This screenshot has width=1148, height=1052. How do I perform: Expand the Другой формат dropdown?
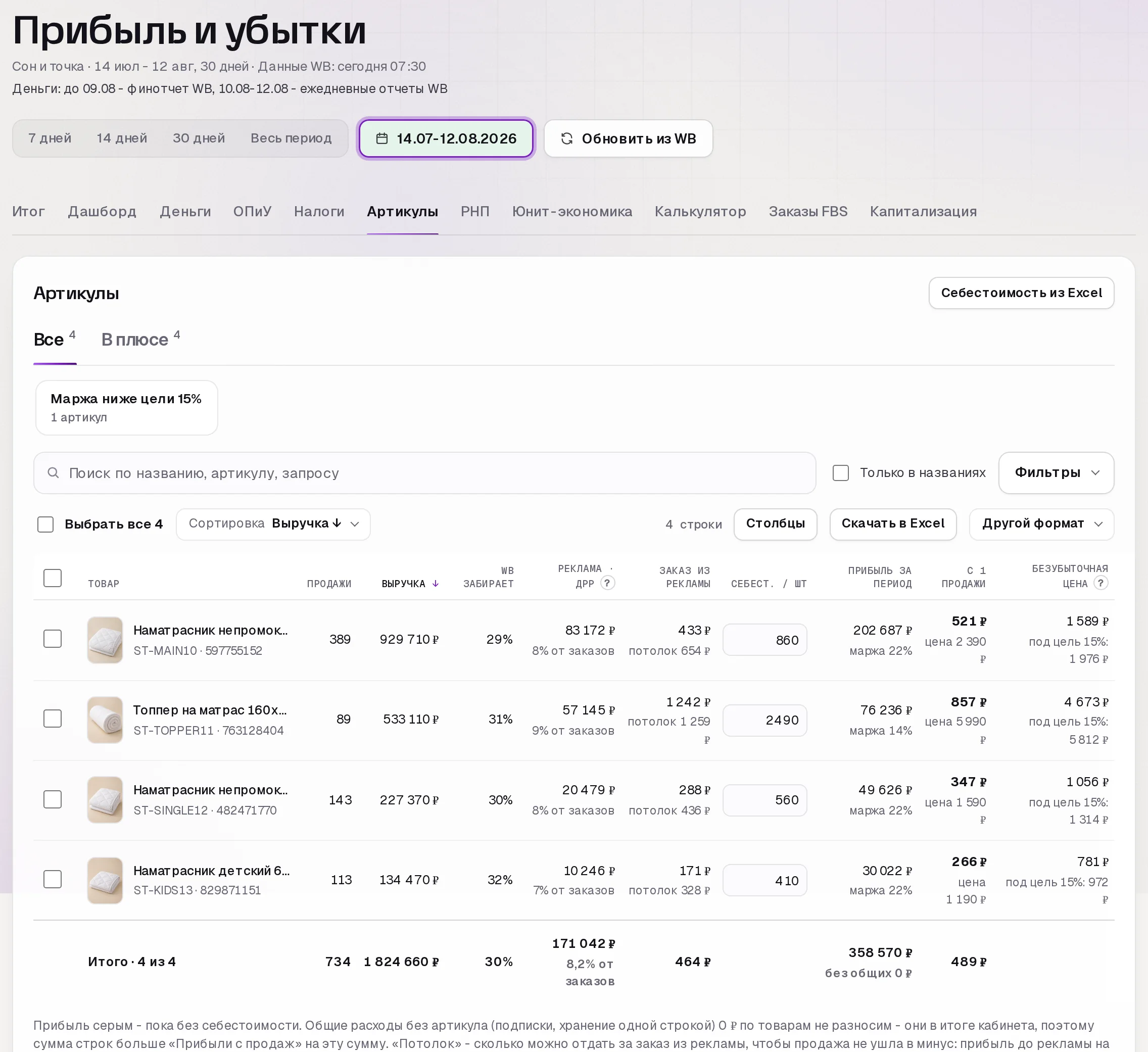click(x=1041, y=524)
